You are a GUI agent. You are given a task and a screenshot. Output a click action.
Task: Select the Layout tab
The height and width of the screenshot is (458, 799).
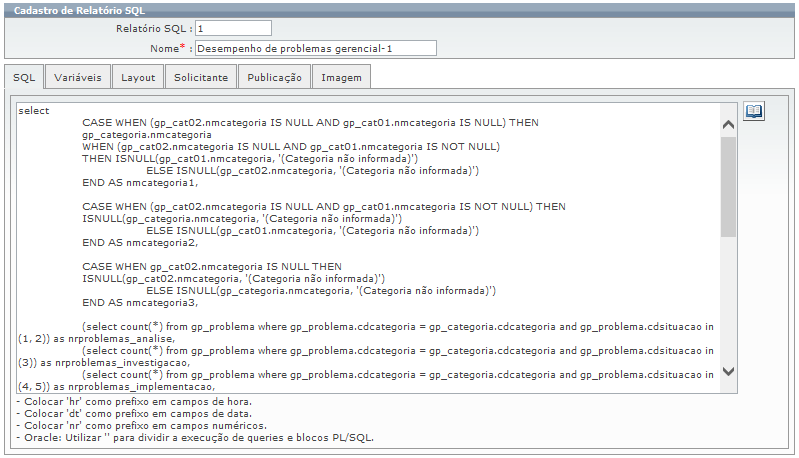138,77
